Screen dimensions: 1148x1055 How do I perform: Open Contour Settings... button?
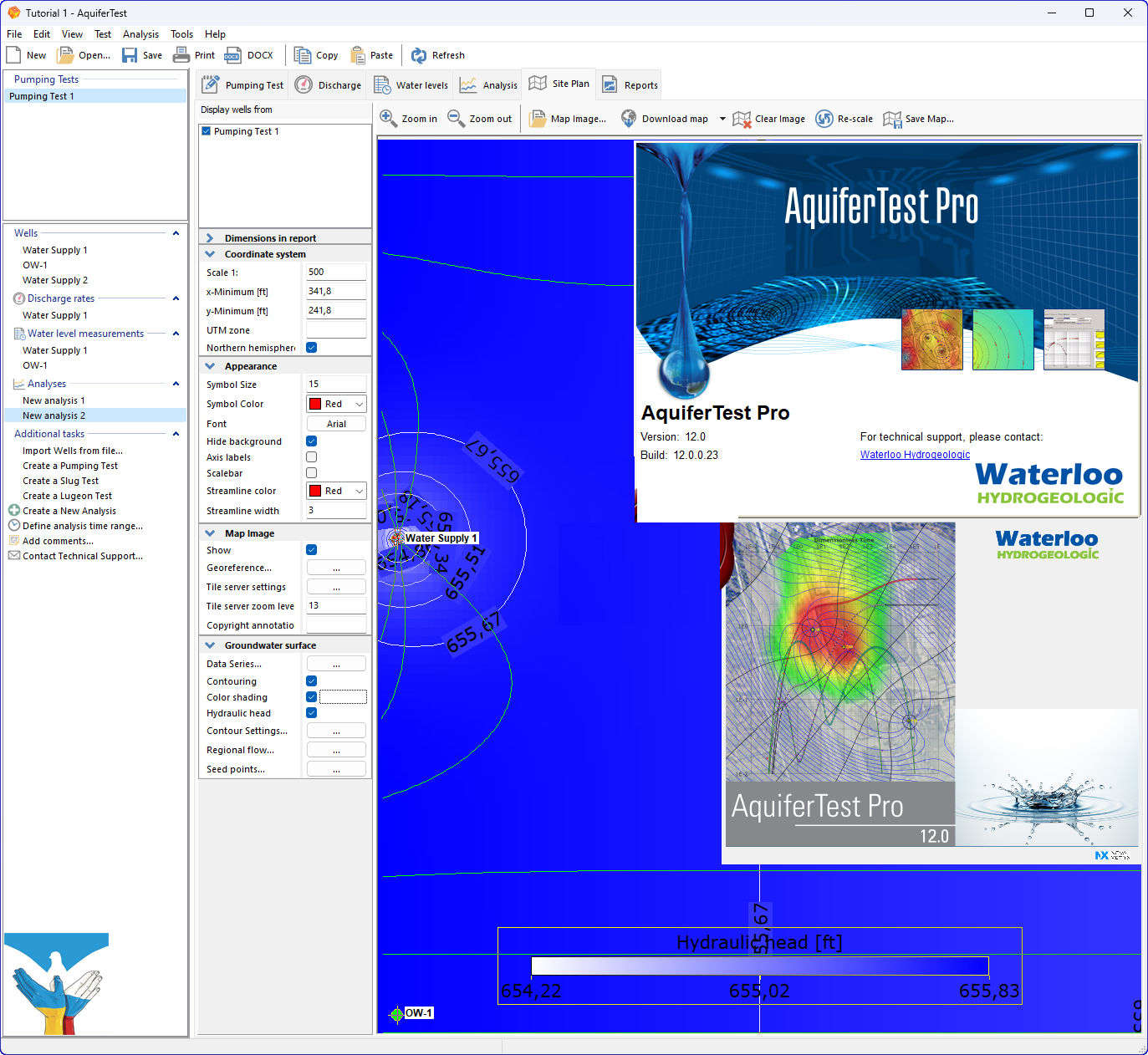click(x=336, y=731)
